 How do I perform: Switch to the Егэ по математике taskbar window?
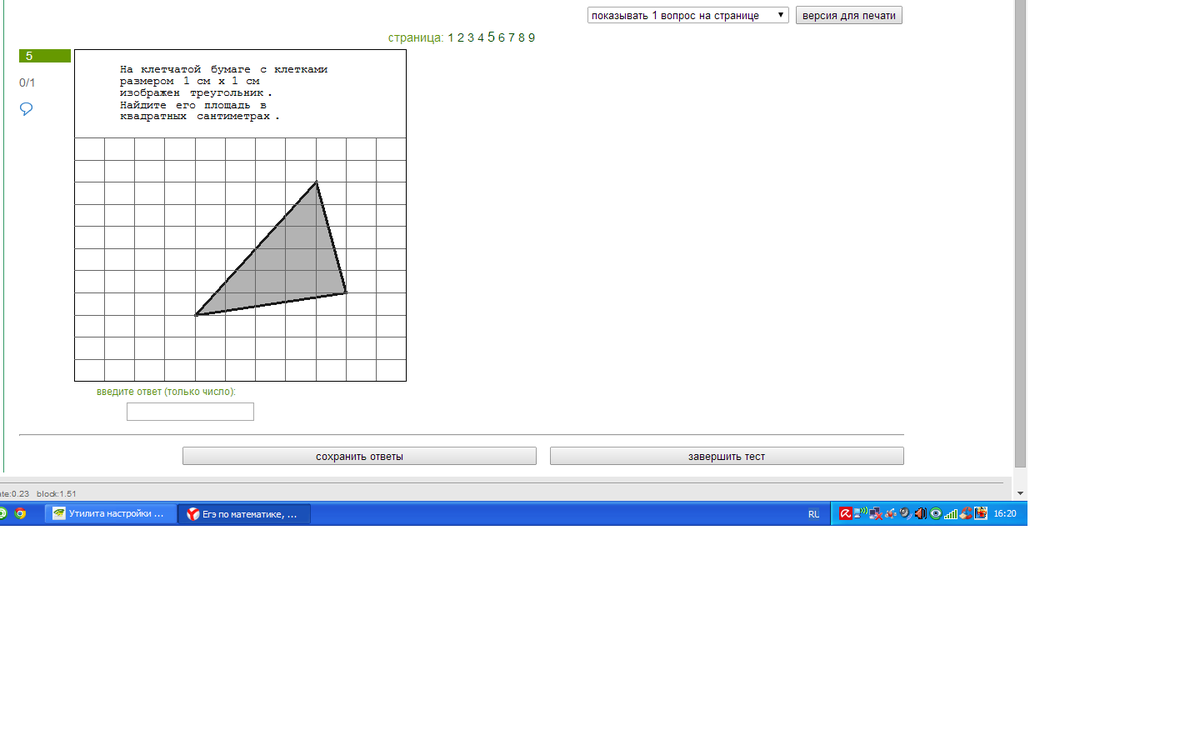(x=245, y=514)
